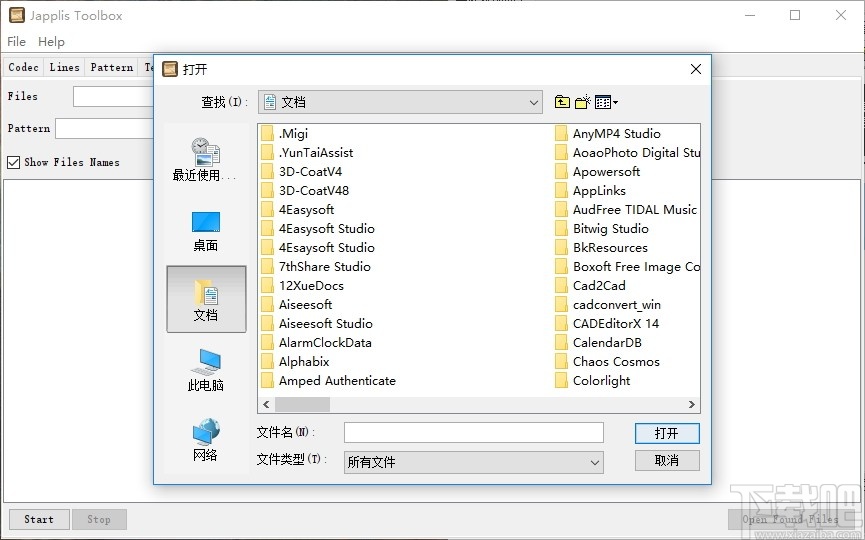
Task: Select the .YunTaiAssist folder
Action: (x=307, y=153)
